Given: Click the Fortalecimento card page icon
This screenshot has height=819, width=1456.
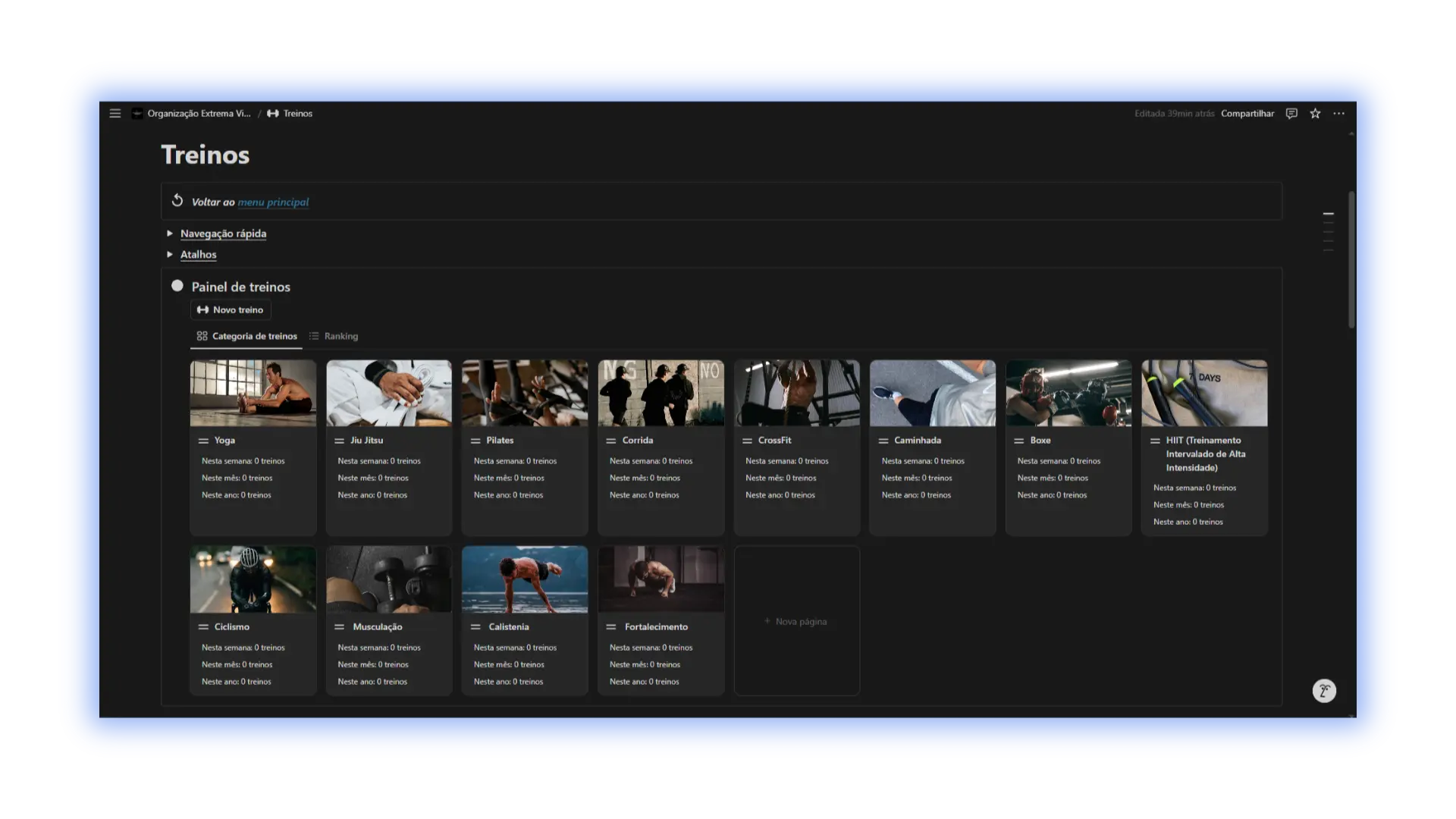Looking at the screenshot, I should [x=611, y=627].
